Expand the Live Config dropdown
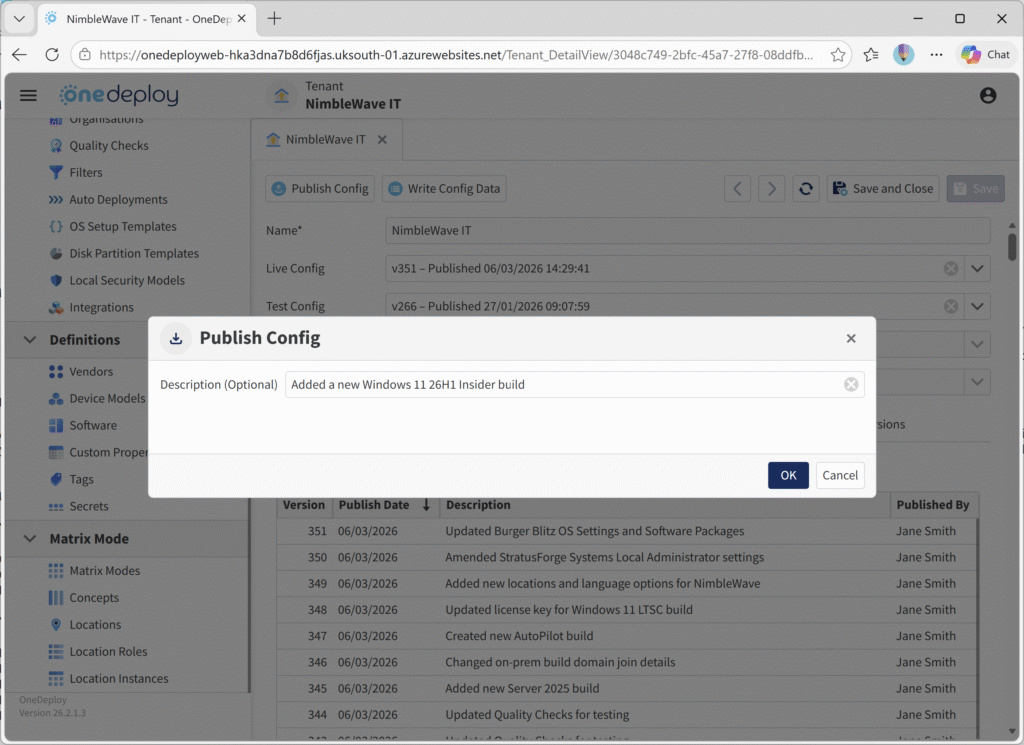Screen dimensions: 1024x745 point(977,268)
